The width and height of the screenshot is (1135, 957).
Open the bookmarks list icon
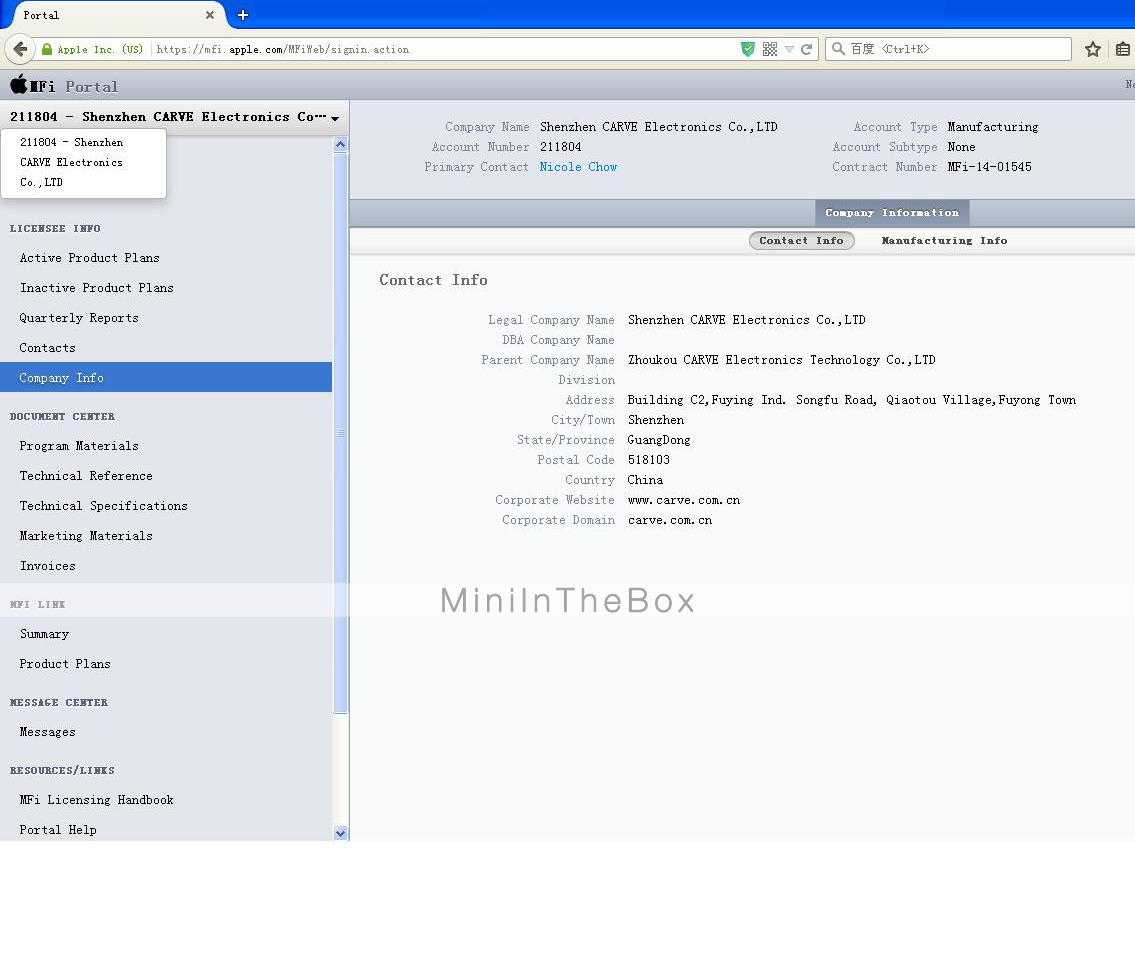tap(1122, 49)
